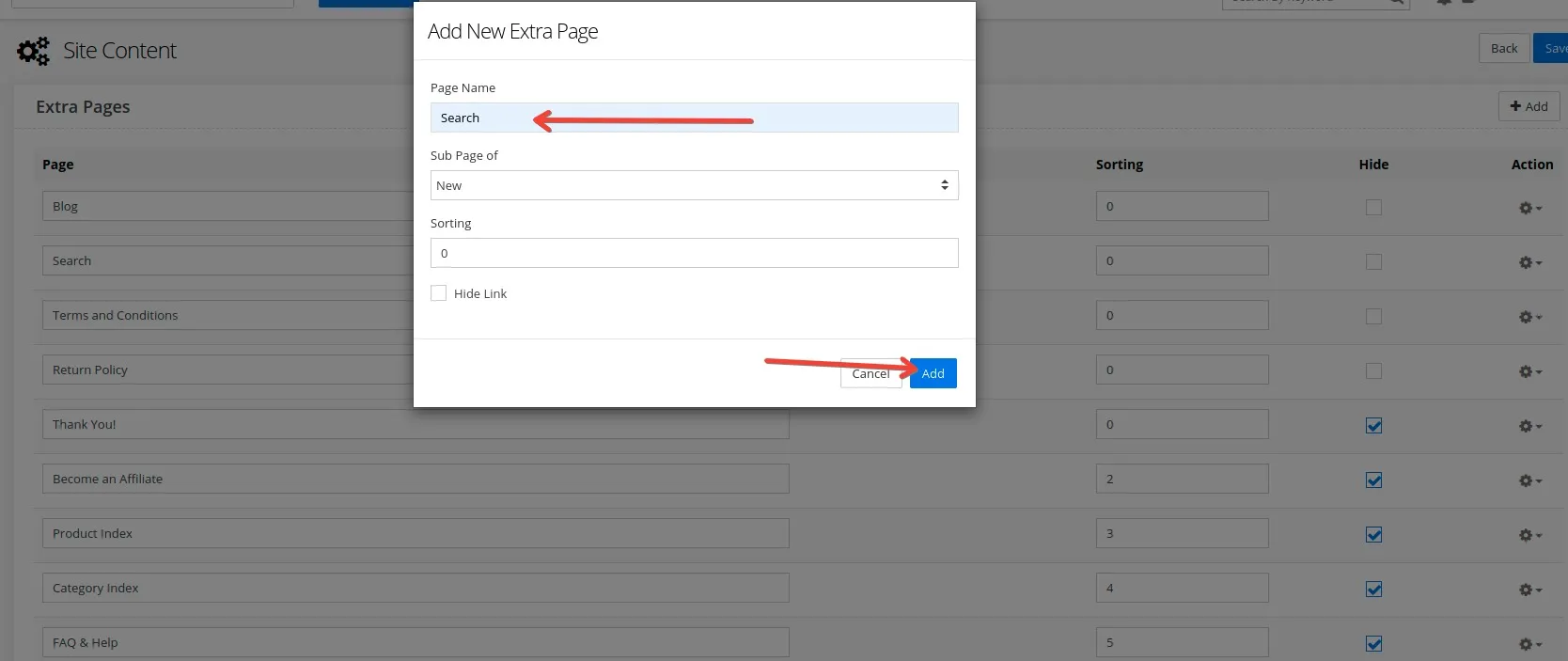The width and height of the screenshot is (1568, 661).
Task: Click the Sorting field in the dialog
Action: (694, 253)
